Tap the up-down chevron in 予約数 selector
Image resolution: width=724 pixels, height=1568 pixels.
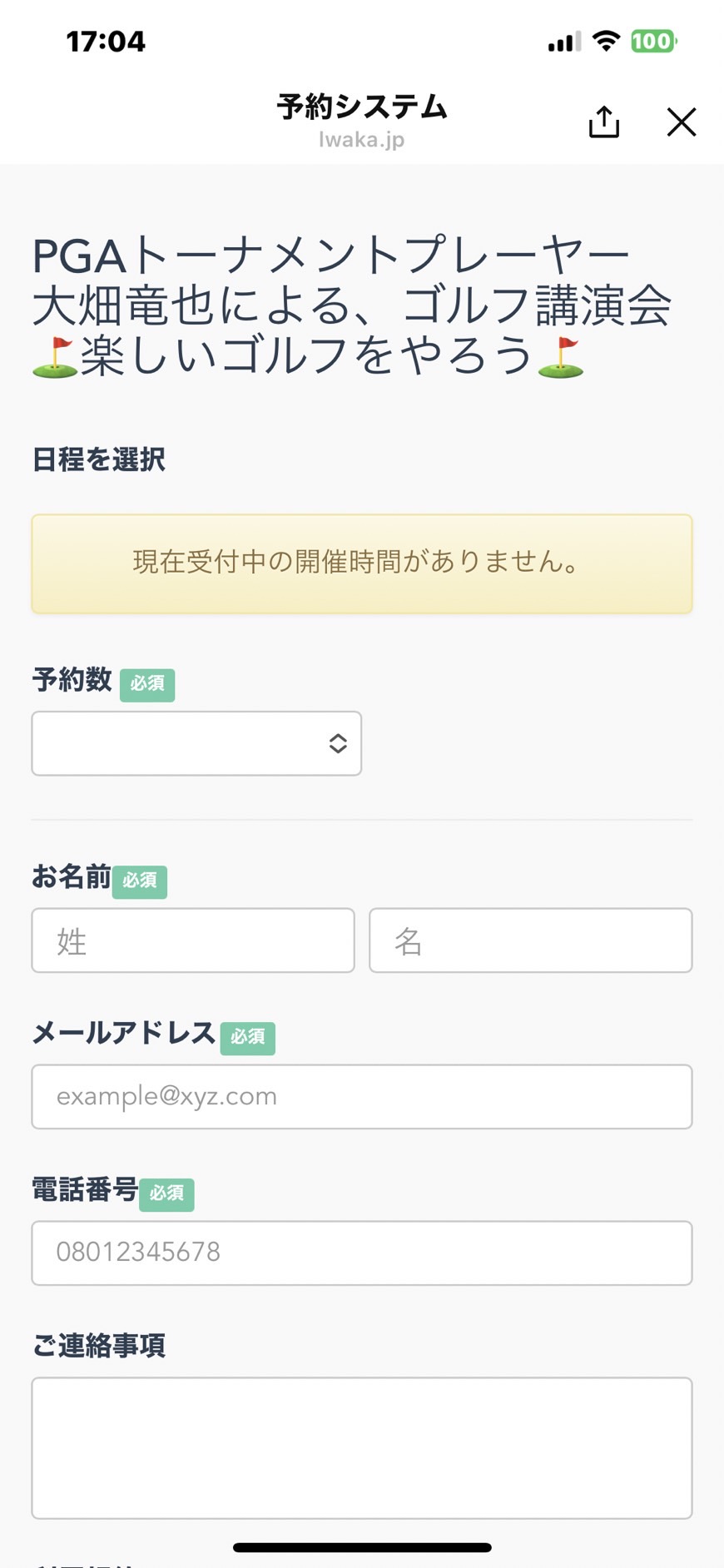338,743
